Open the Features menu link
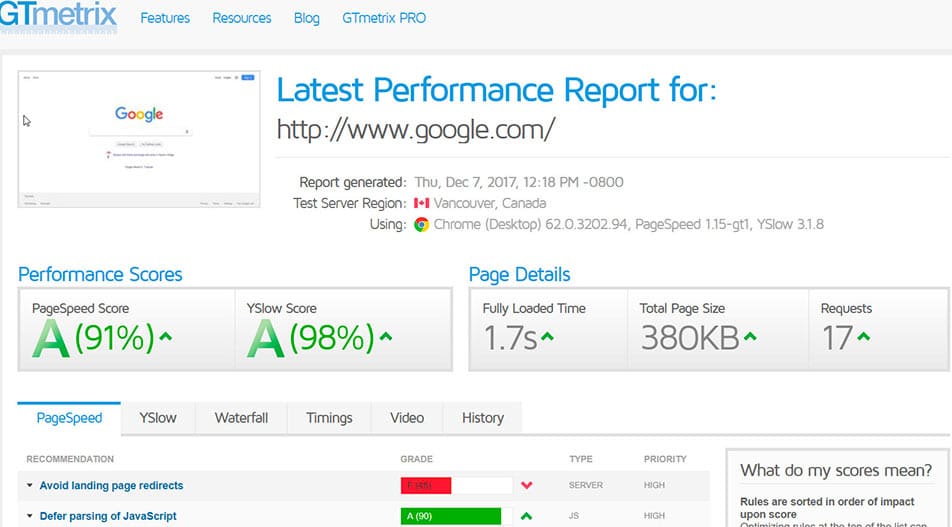The width and height of the screenshot is (952, 527). point(164,18)
